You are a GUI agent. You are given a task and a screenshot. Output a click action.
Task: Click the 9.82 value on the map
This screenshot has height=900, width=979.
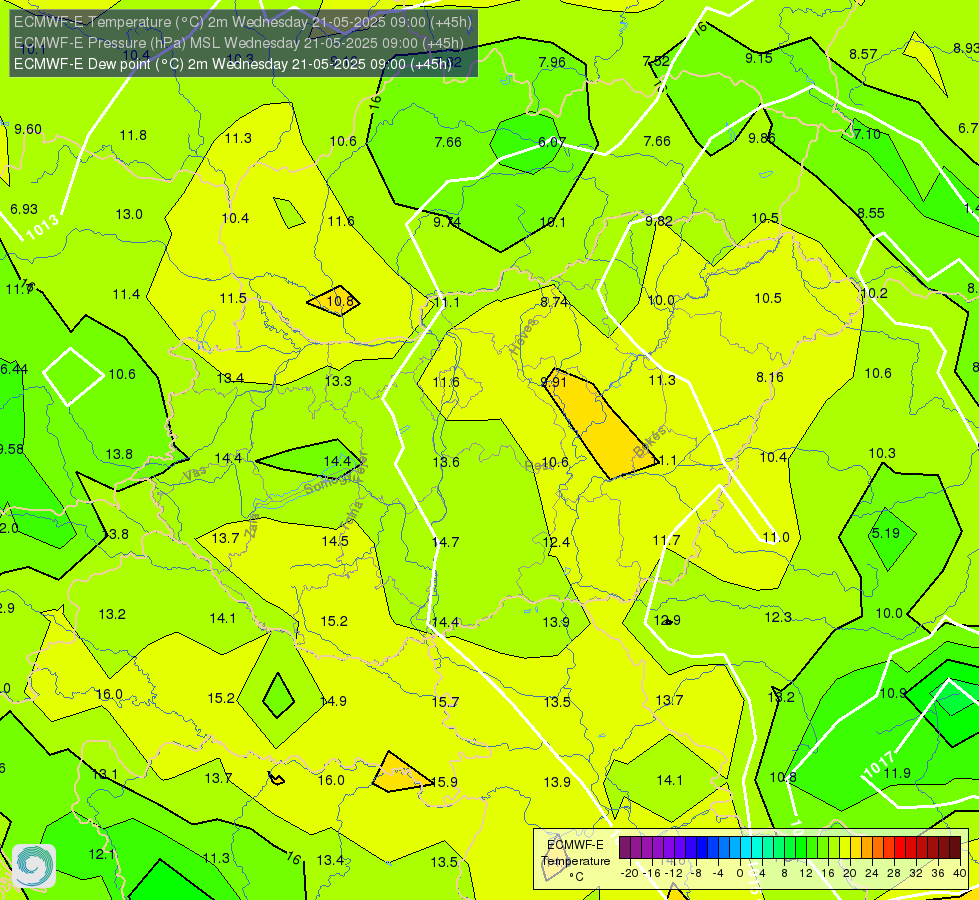[x=659, y=221]
